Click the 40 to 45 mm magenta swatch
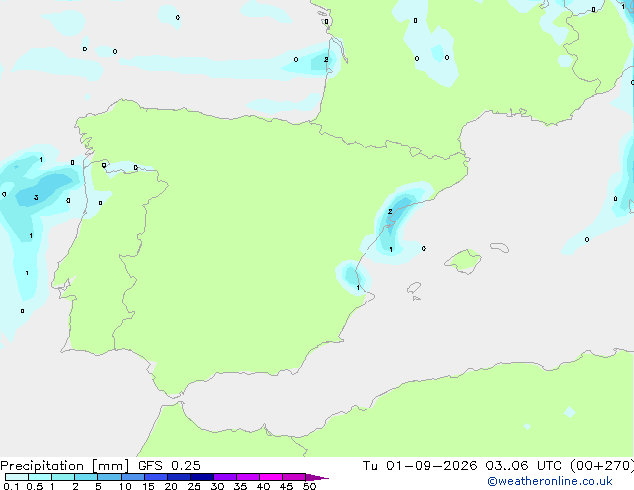 (271, 477)
